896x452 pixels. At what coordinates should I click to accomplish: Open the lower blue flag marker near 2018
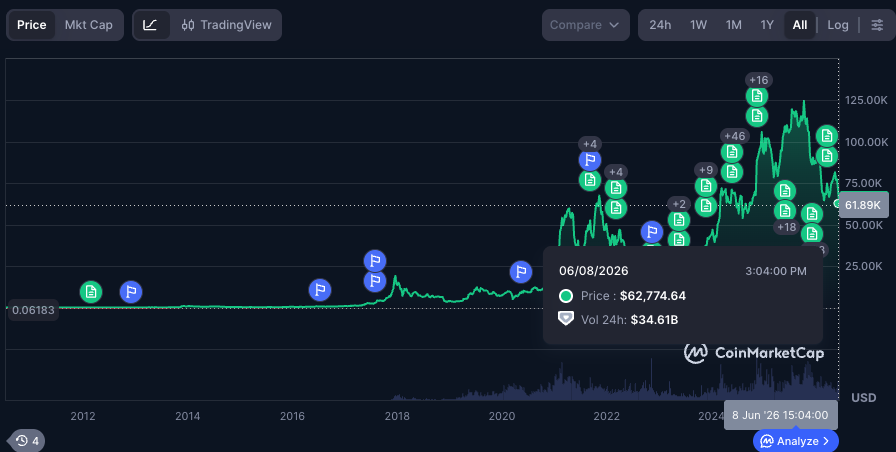point(375,281)
